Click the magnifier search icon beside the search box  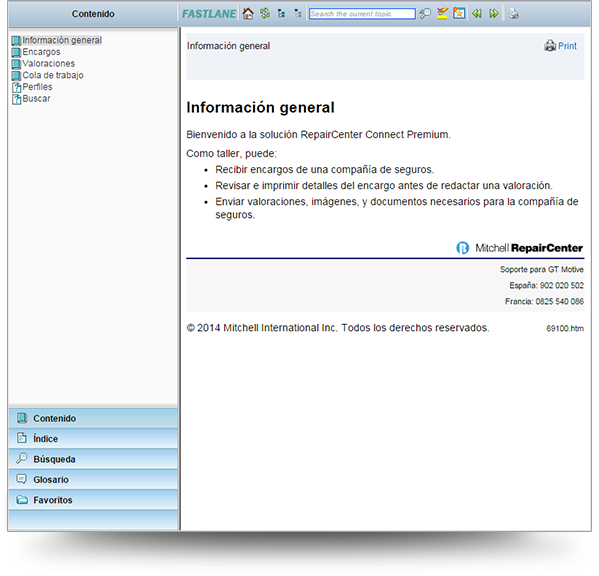point(425,14)
